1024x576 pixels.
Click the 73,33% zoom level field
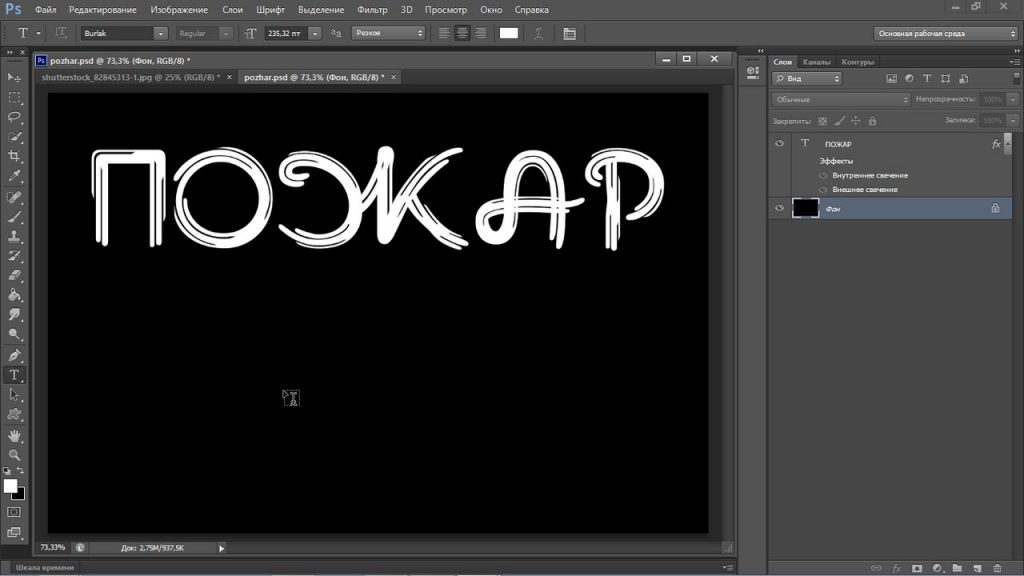click(53, 547)
